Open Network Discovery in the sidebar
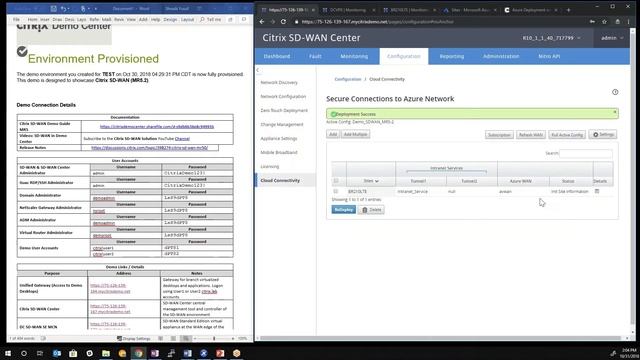Image resolution: width=640 pixels, height=360 pixels. pyautogui.click(x=279, y=82)
